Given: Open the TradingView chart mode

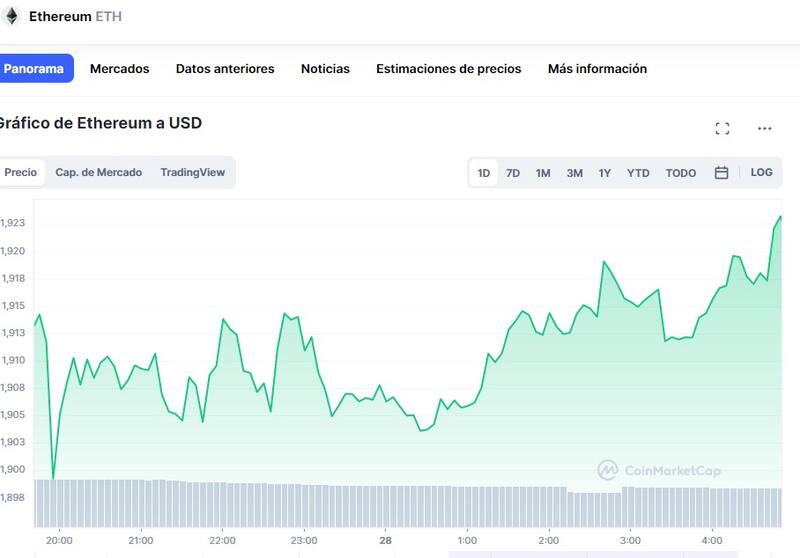Looking at the screenshot, I should coord(192,172).
